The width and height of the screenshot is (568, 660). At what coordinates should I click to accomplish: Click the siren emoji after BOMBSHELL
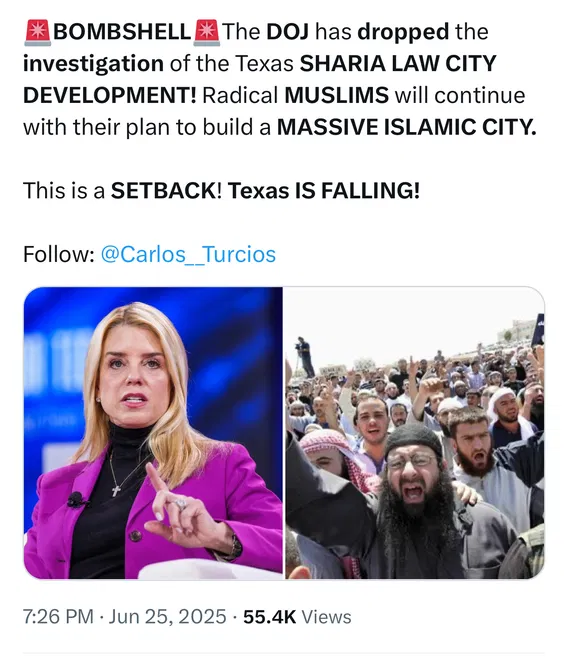pyautogui.click(x=206, y=32)
